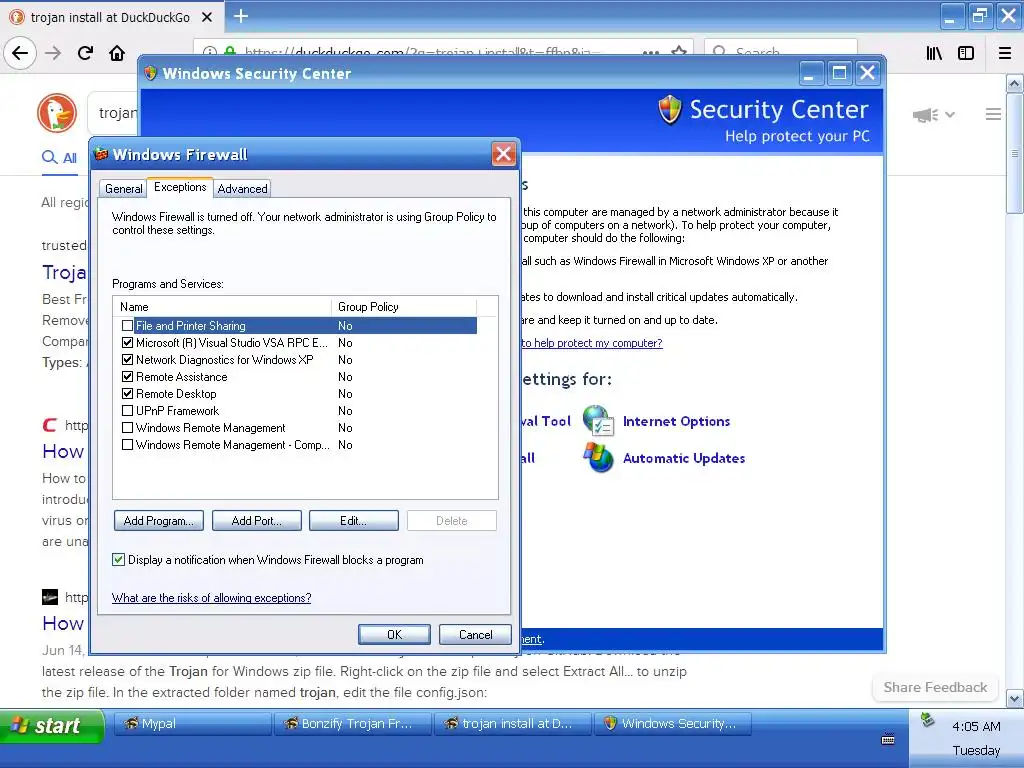1024x768 pixels.
Task: Open the Start menu
Action: (x=52, y=725)
